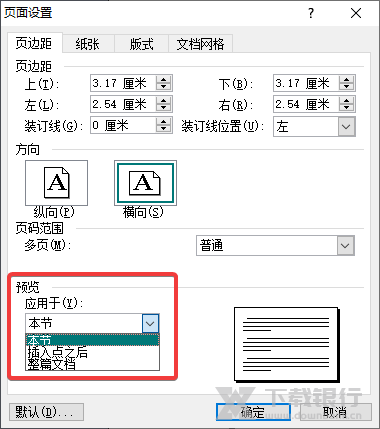The image size is (380, 429).
Task: Click the 装订线(G) gutter input field
Action: (123, 125)
